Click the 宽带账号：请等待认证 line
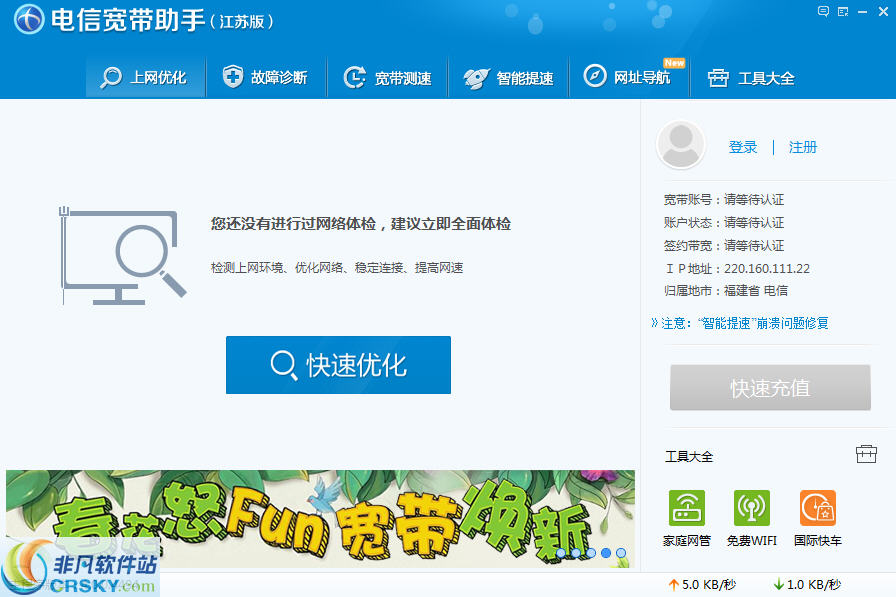The image size is (896, 597). tap(724, 199)
